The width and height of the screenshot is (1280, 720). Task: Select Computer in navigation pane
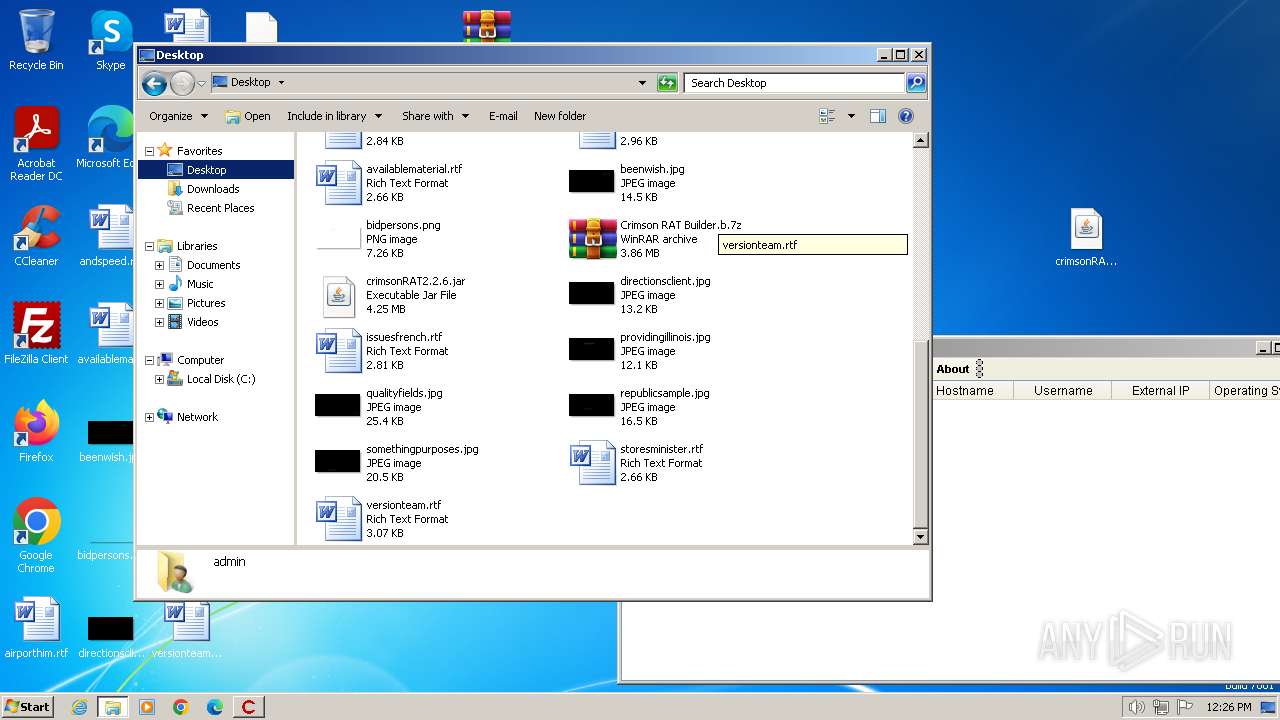tap(200, 360)
